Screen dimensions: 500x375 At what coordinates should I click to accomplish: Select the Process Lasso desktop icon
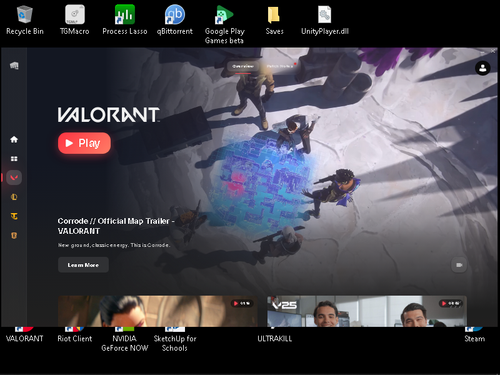coord(125,20)
